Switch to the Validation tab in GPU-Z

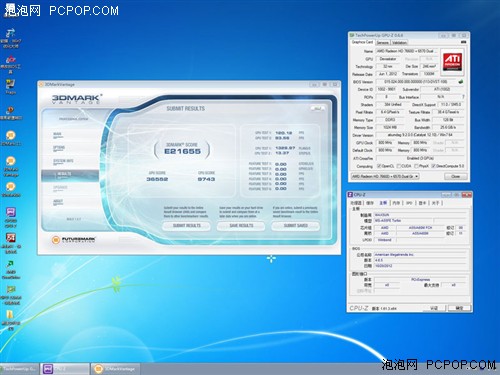(x=399, y=43)
